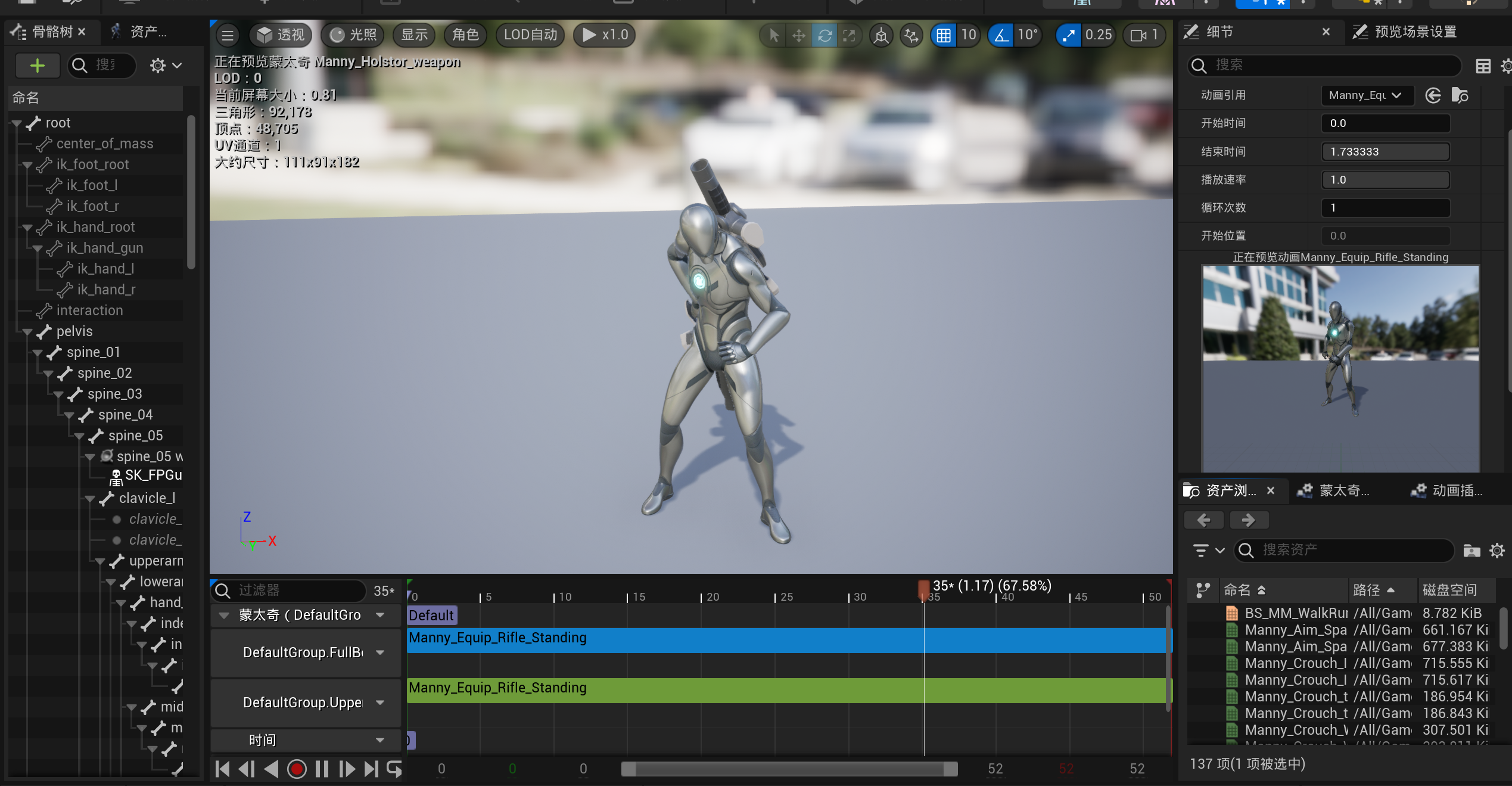
Task: Pause the animation playback
Action: point(322,769)
